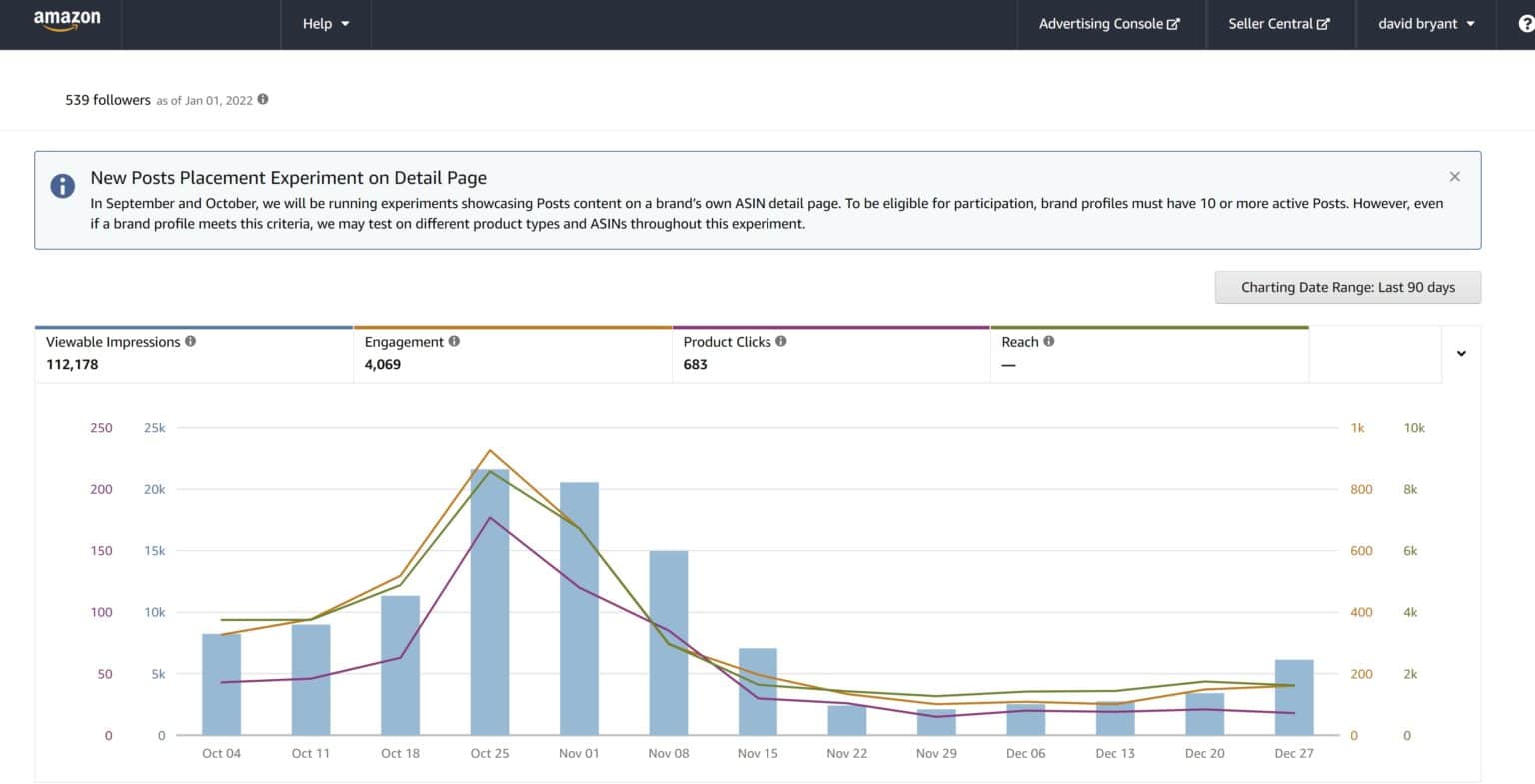Click the 'Dec 06' axis label
This screenshot has width=1535, height=784.
1025,753
